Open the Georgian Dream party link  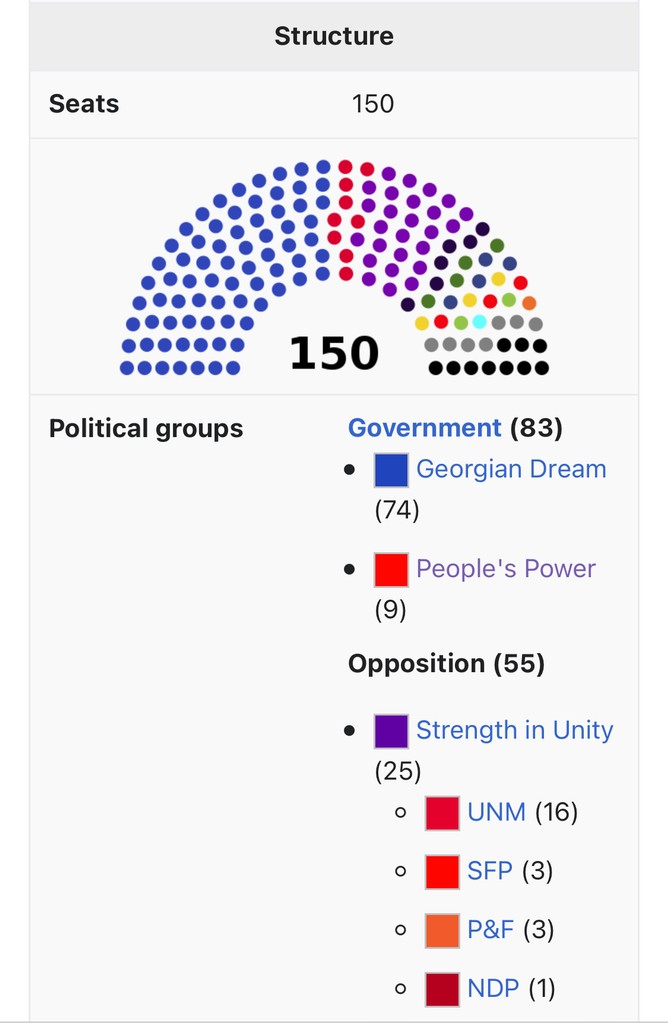511,469
